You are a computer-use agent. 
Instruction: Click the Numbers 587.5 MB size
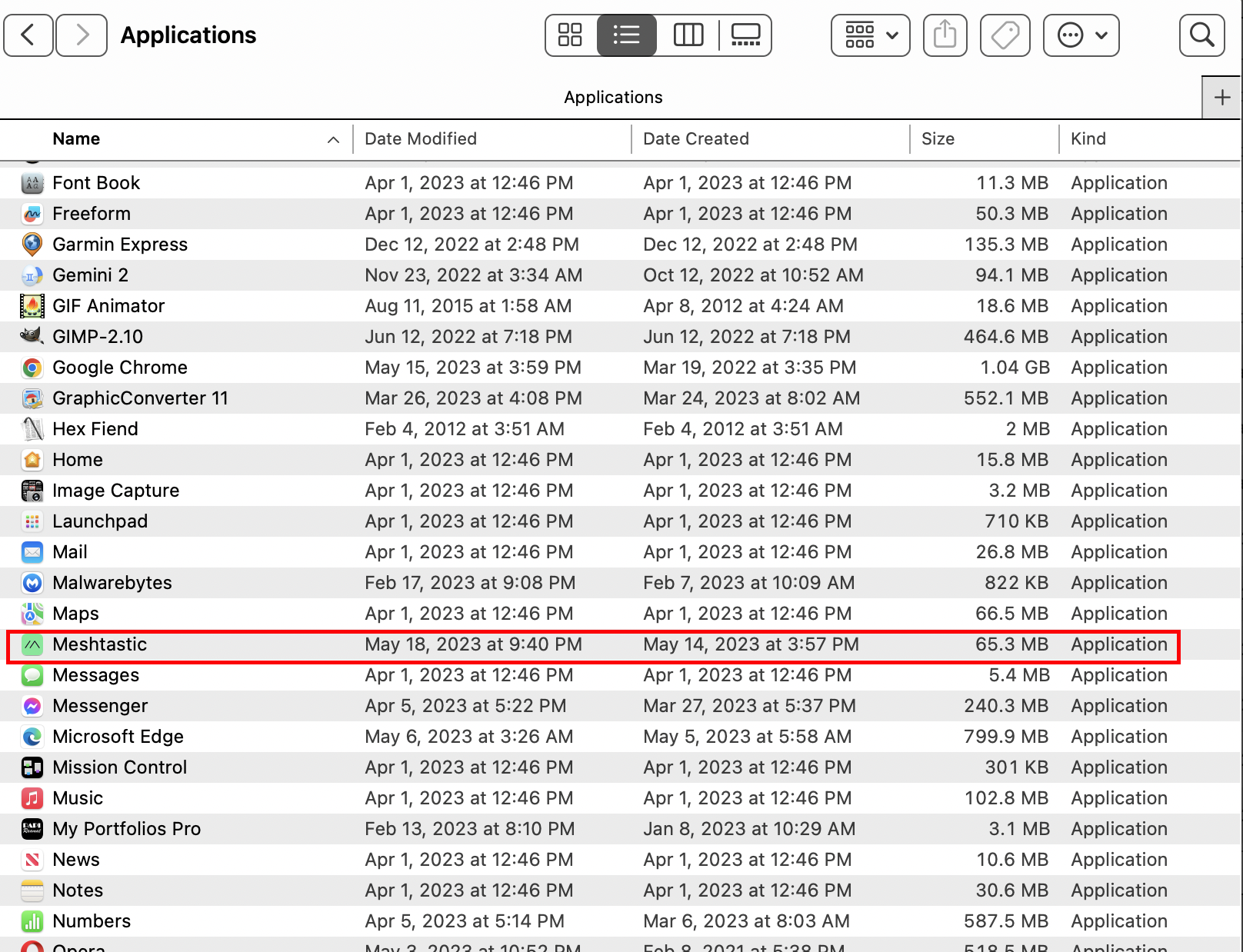(x=1006, y=921)
